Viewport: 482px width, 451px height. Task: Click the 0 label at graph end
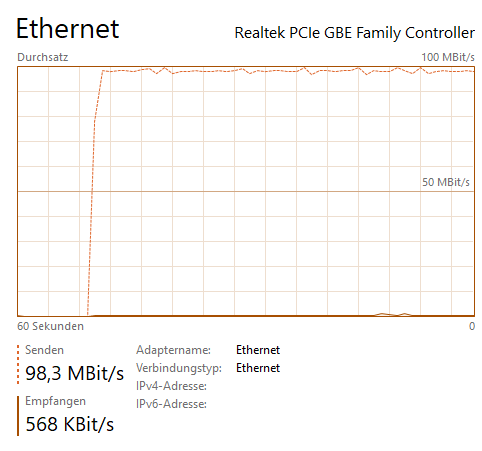(x=472, y=326)
